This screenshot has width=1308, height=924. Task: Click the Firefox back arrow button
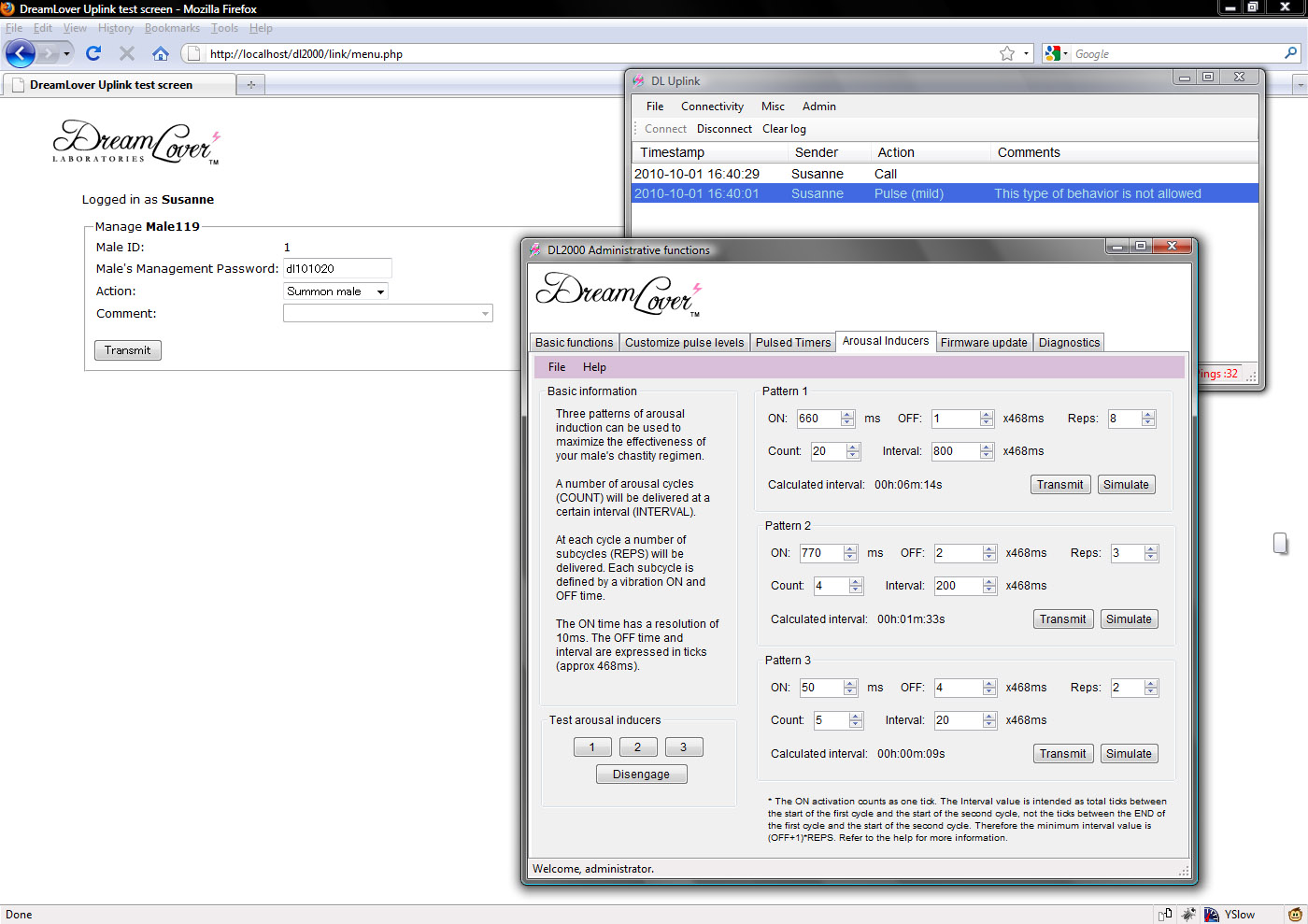[x=21, y=53]
